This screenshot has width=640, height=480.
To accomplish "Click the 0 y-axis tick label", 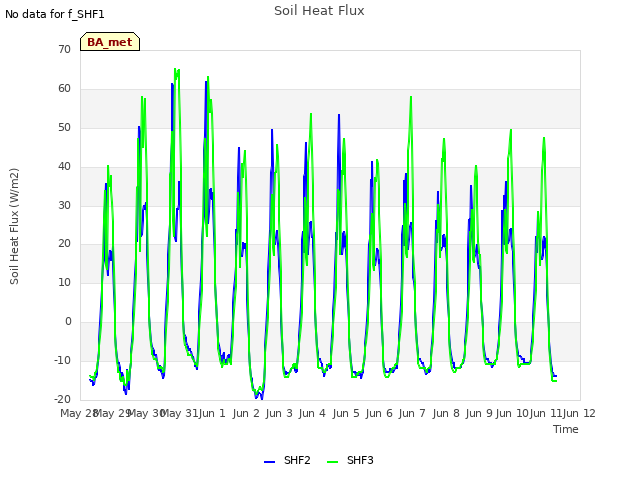I will [68, 321].
